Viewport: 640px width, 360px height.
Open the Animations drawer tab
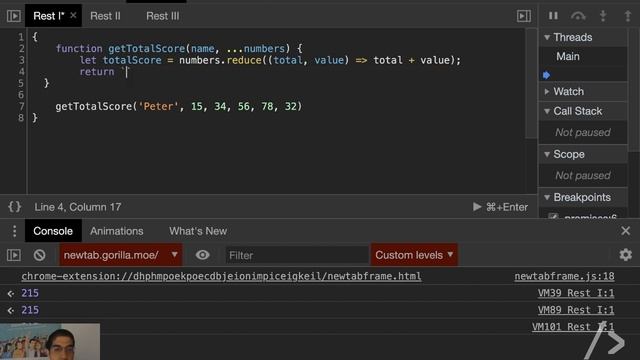(x=117, y=231)
